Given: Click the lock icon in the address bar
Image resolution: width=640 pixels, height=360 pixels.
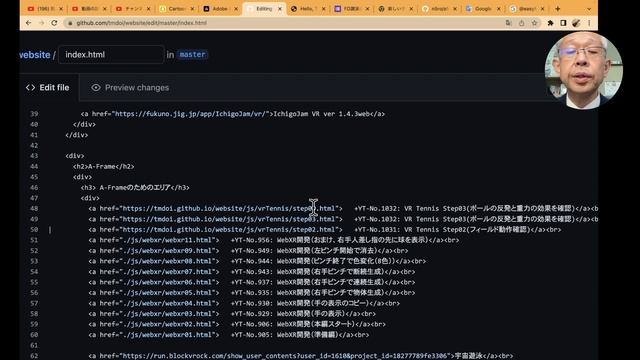Looking at the screenshot, I should tap(70, 23).
